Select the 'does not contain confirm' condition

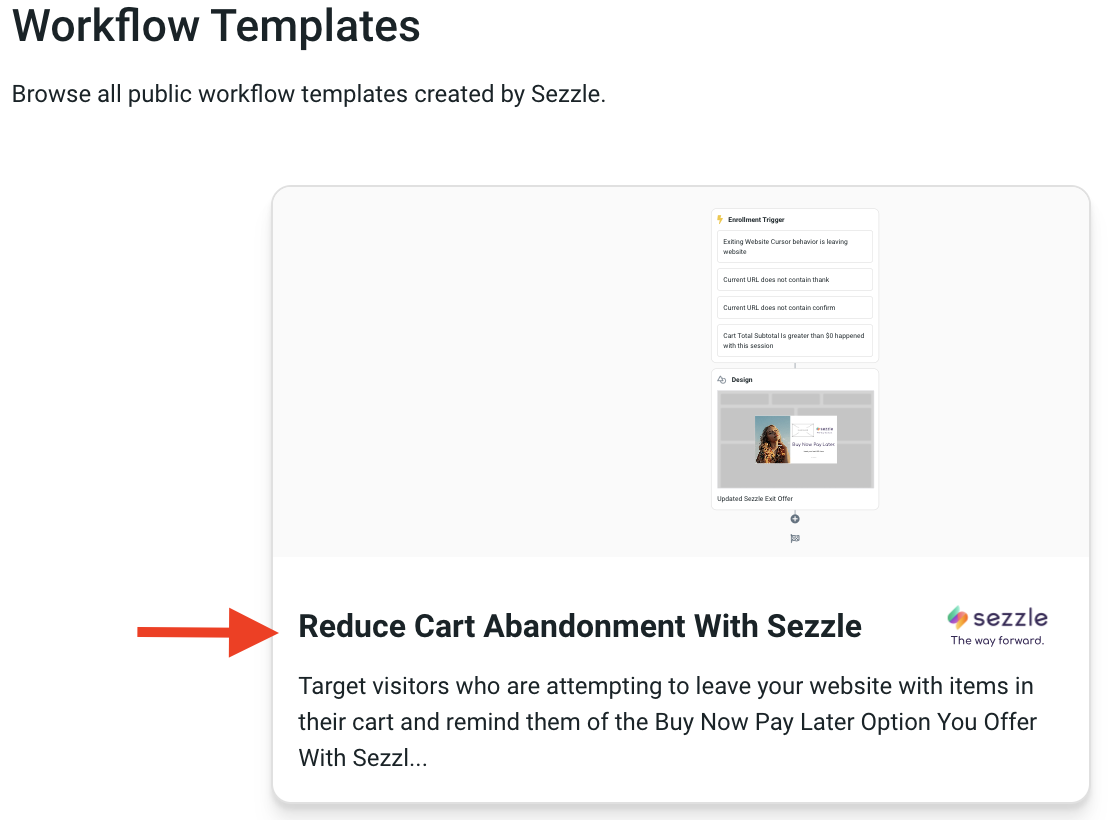795,308
